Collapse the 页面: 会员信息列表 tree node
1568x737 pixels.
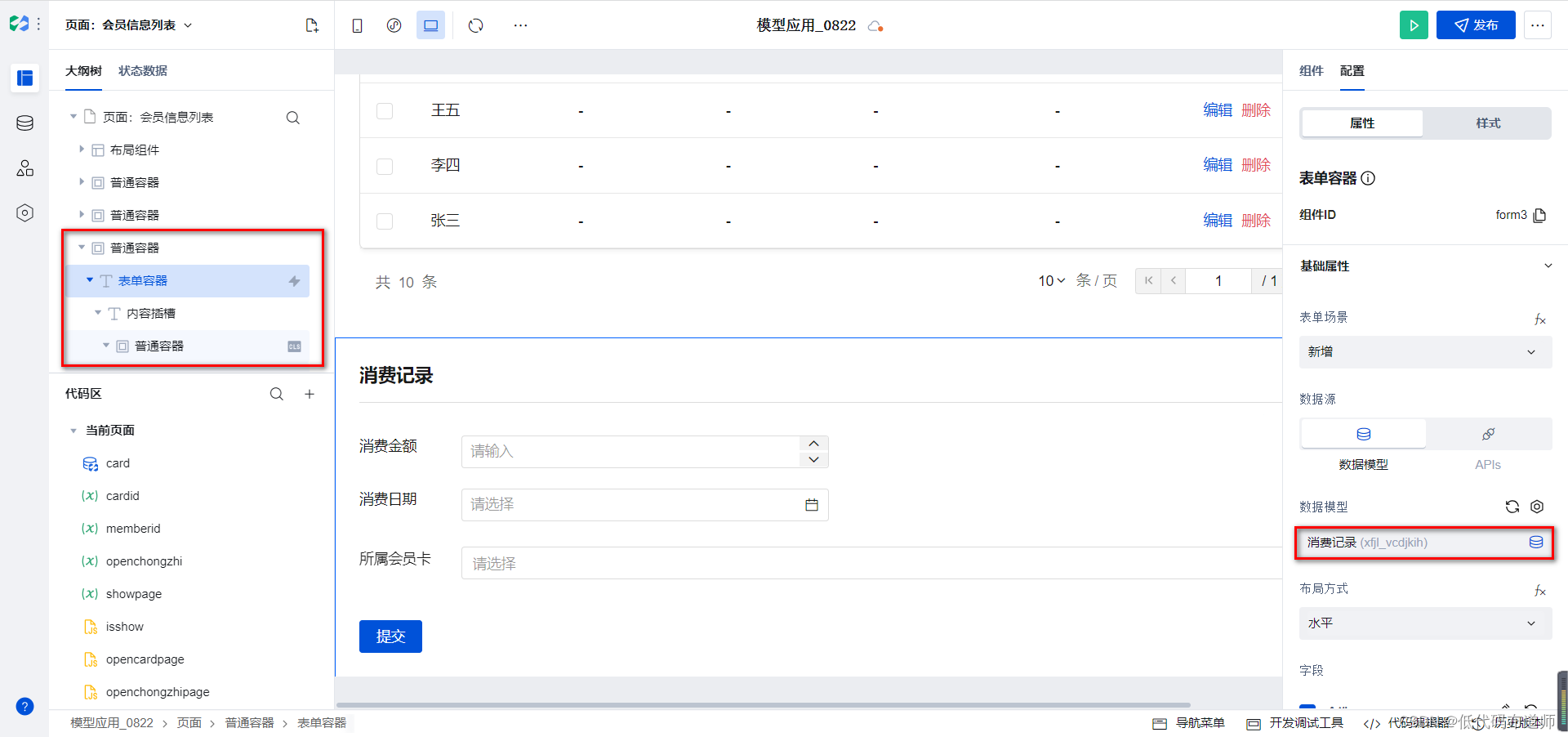coord(73,117)
